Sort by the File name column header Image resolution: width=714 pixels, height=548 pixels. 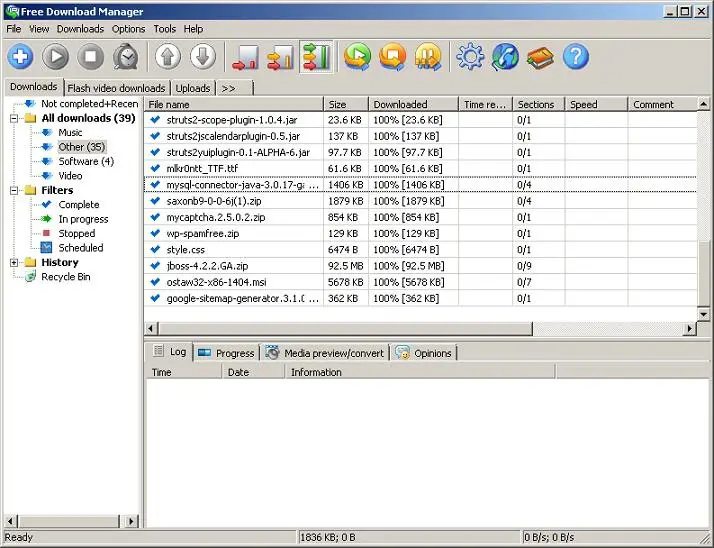(x=234, y=104)
